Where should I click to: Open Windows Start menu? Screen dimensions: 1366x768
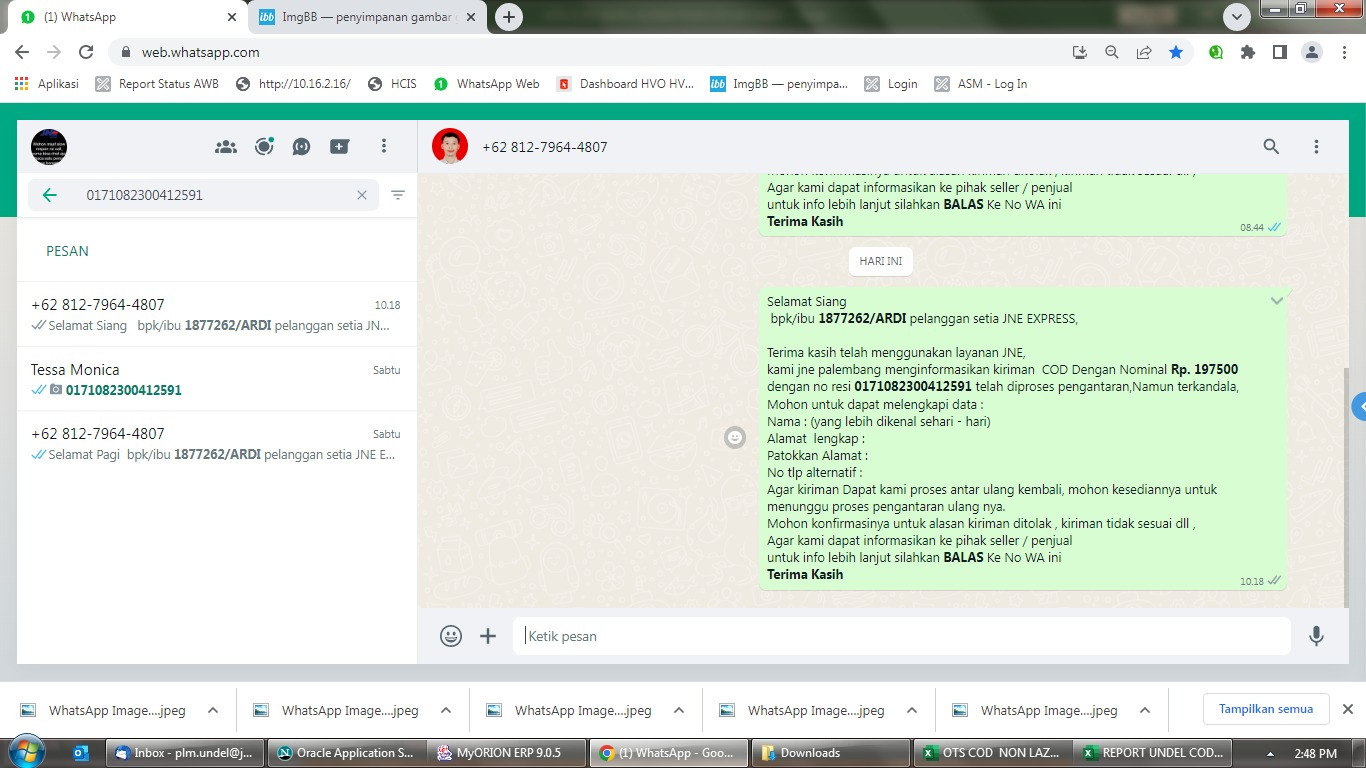click(26, 751)
